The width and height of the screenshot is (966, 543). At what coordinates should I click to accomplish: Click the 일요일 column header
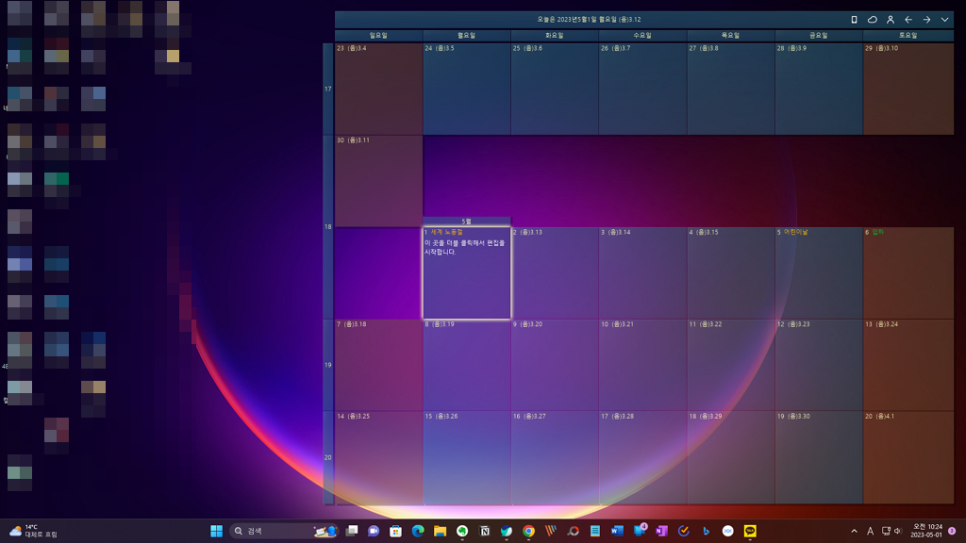click(378, 36)
